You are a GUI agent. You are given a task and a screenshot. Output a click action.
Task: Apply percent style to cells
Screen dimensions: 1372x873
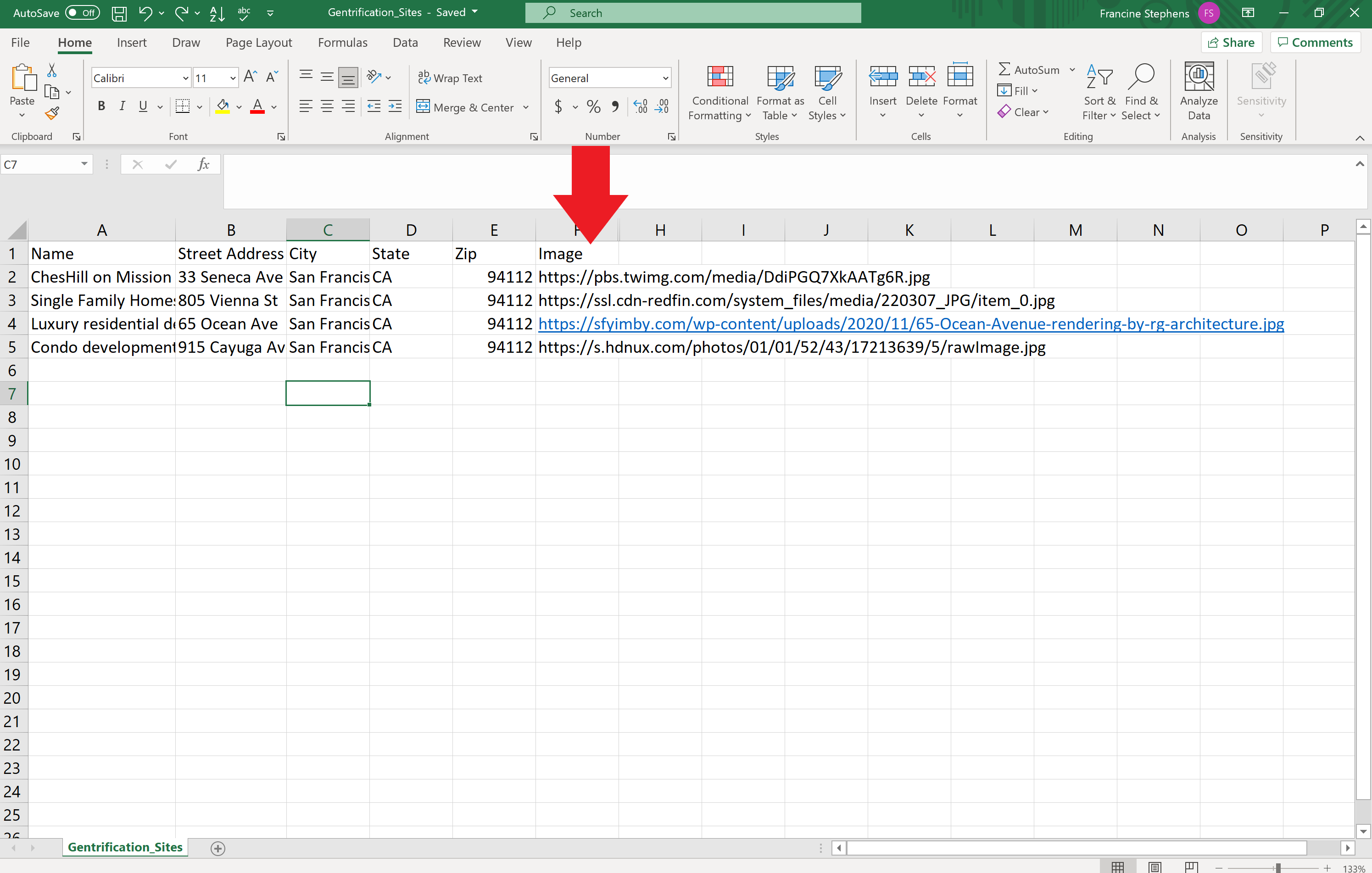(x=593, y=106)
